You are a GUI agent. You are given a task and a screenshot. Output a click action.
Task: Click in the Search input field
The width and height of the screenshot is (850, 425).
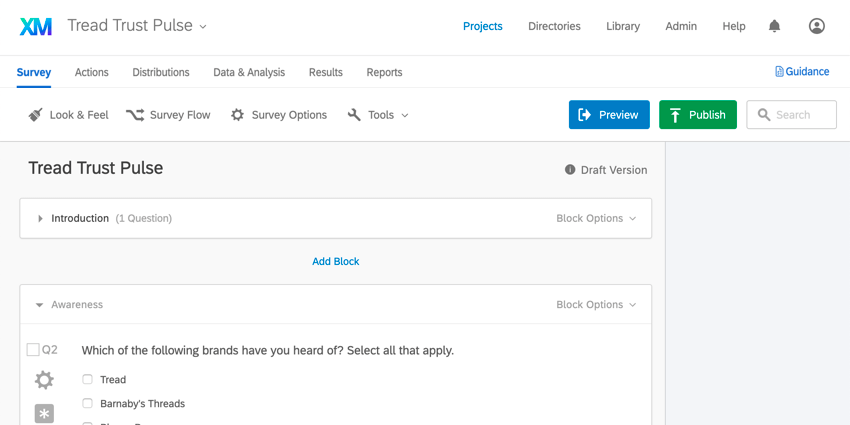791,114
